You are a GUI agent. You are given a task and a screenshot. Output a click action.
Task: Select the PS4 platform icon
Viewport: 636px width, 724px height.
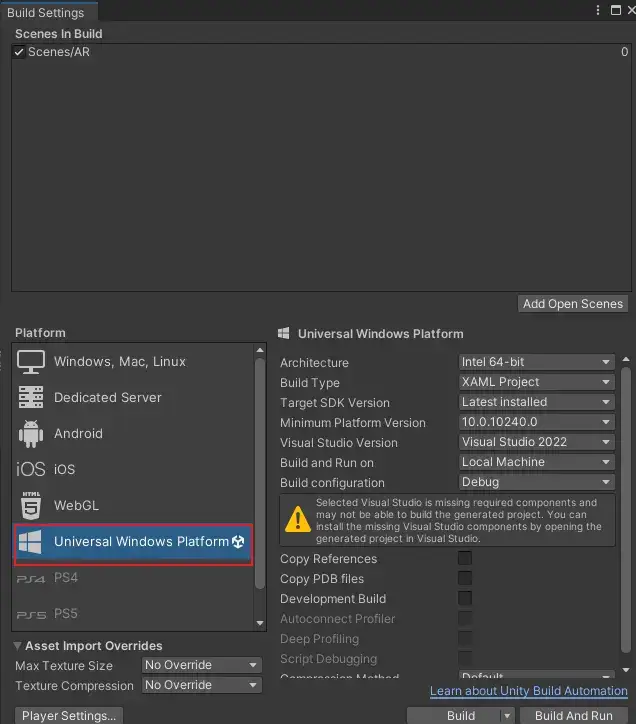31,578
